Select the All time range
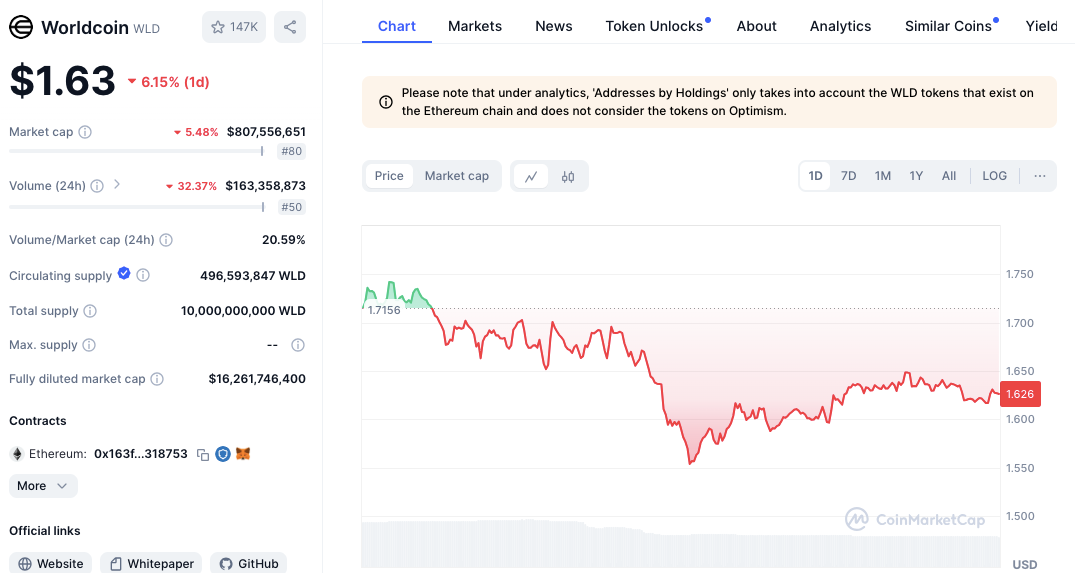The image size is (1075, 573). coord(949,176)
